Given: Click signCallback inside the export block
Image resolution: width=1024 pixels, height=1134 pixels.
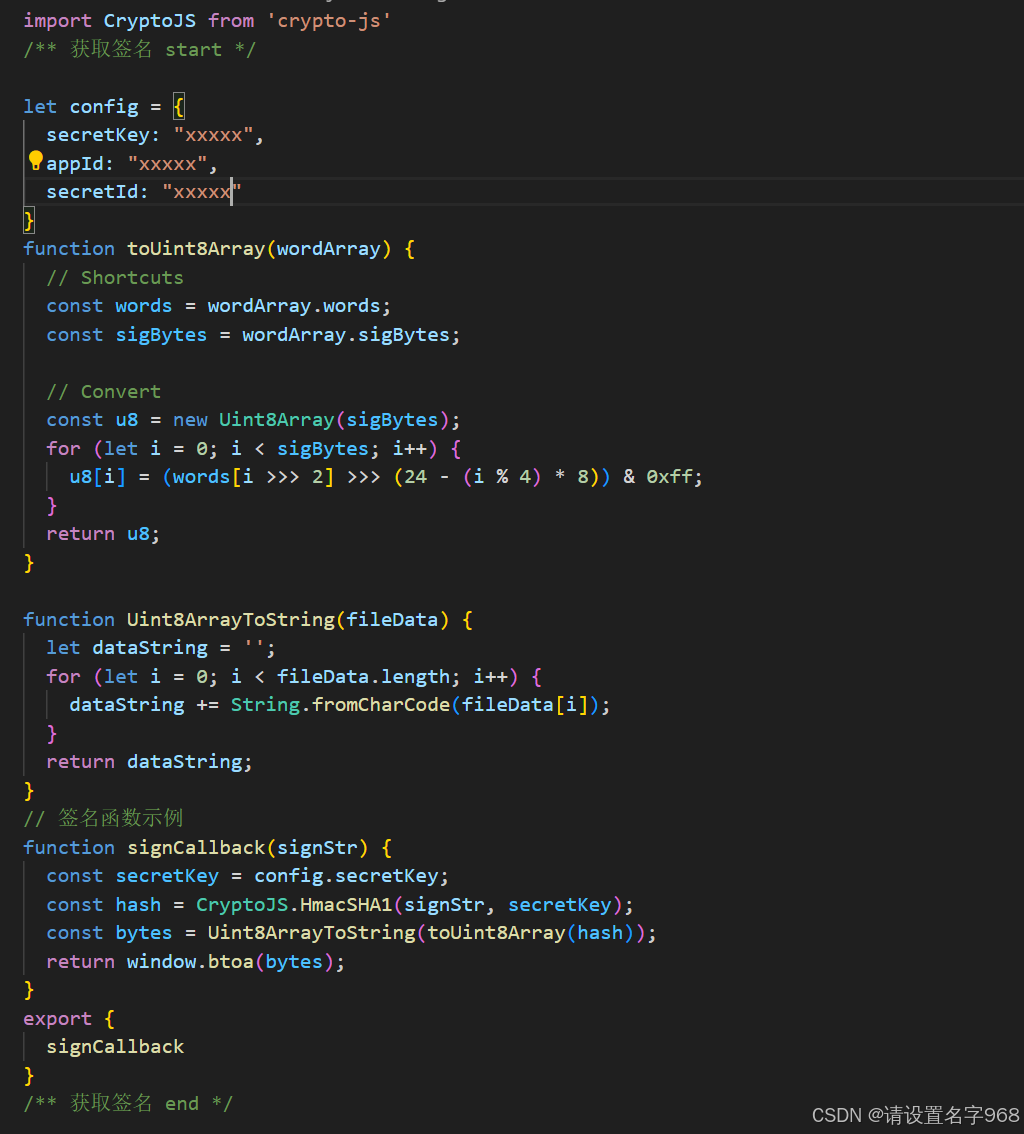Looking at the screenshot, I should (115, 1047).
